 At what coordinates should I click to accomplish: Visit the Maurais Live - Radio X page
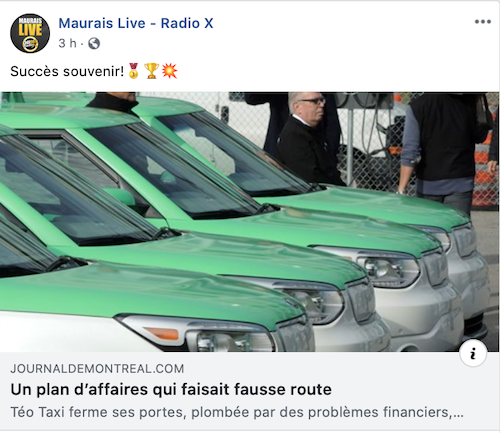point(136,23)
